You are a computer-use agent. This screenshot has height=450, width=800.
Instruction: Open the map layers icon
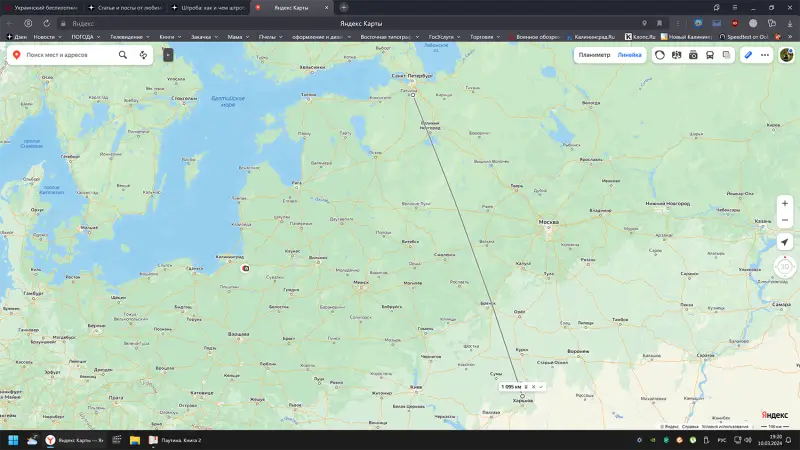(727, 55)
